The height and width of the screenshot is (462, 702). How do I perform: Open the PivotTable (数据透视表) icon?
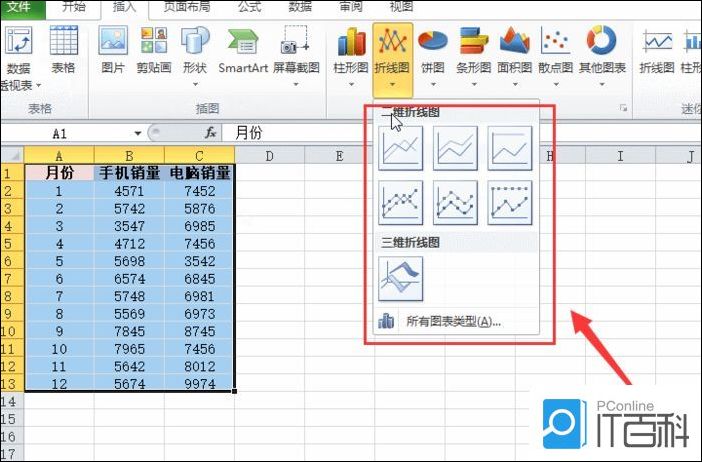[18, 41]
